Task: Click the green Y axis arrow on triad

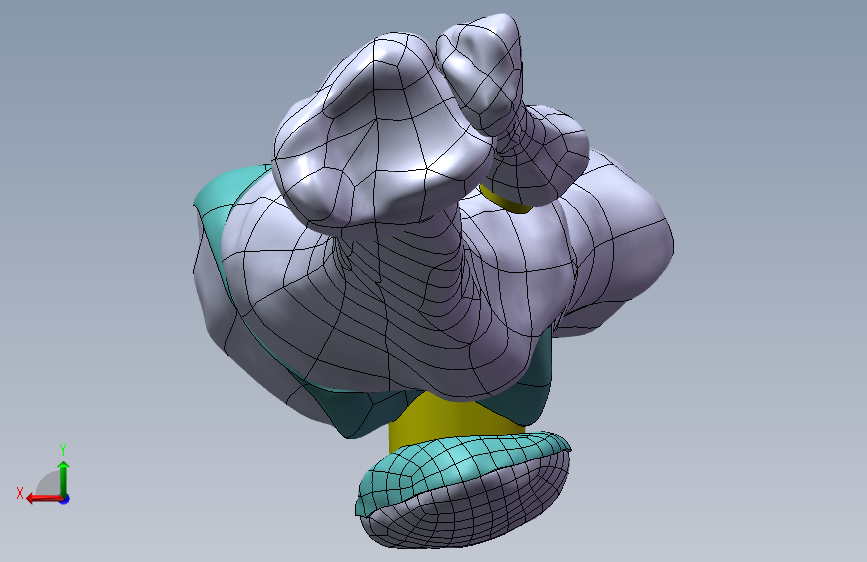Action: [64, 478]
